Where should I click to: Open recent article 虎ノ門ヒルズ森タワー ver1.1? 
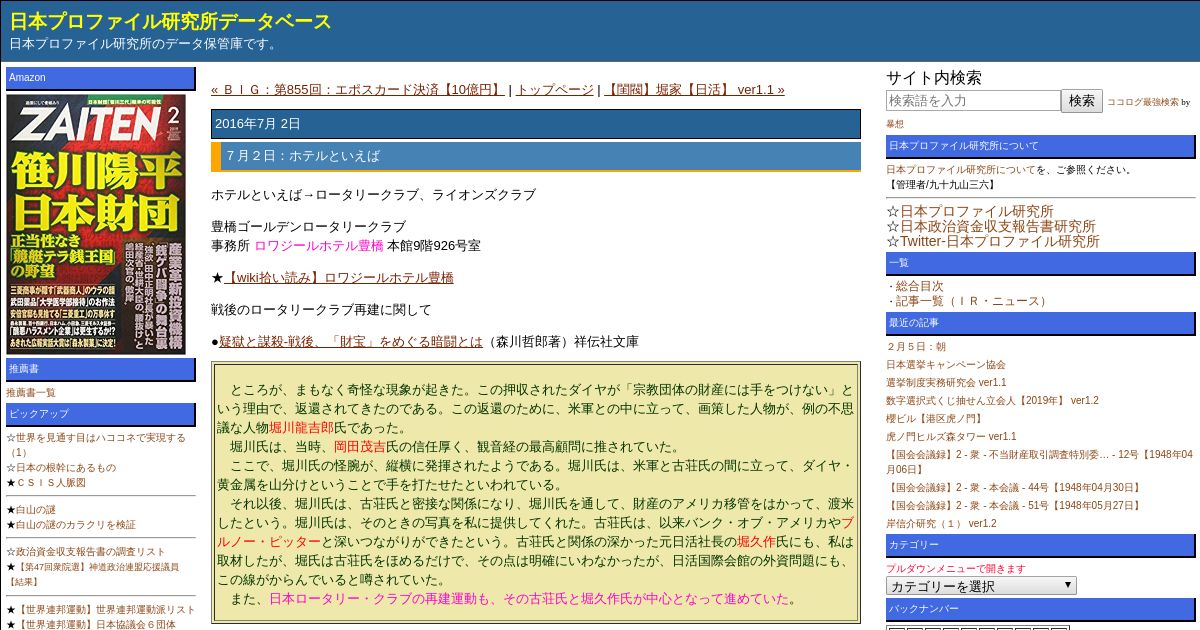(x=951, y=436)
